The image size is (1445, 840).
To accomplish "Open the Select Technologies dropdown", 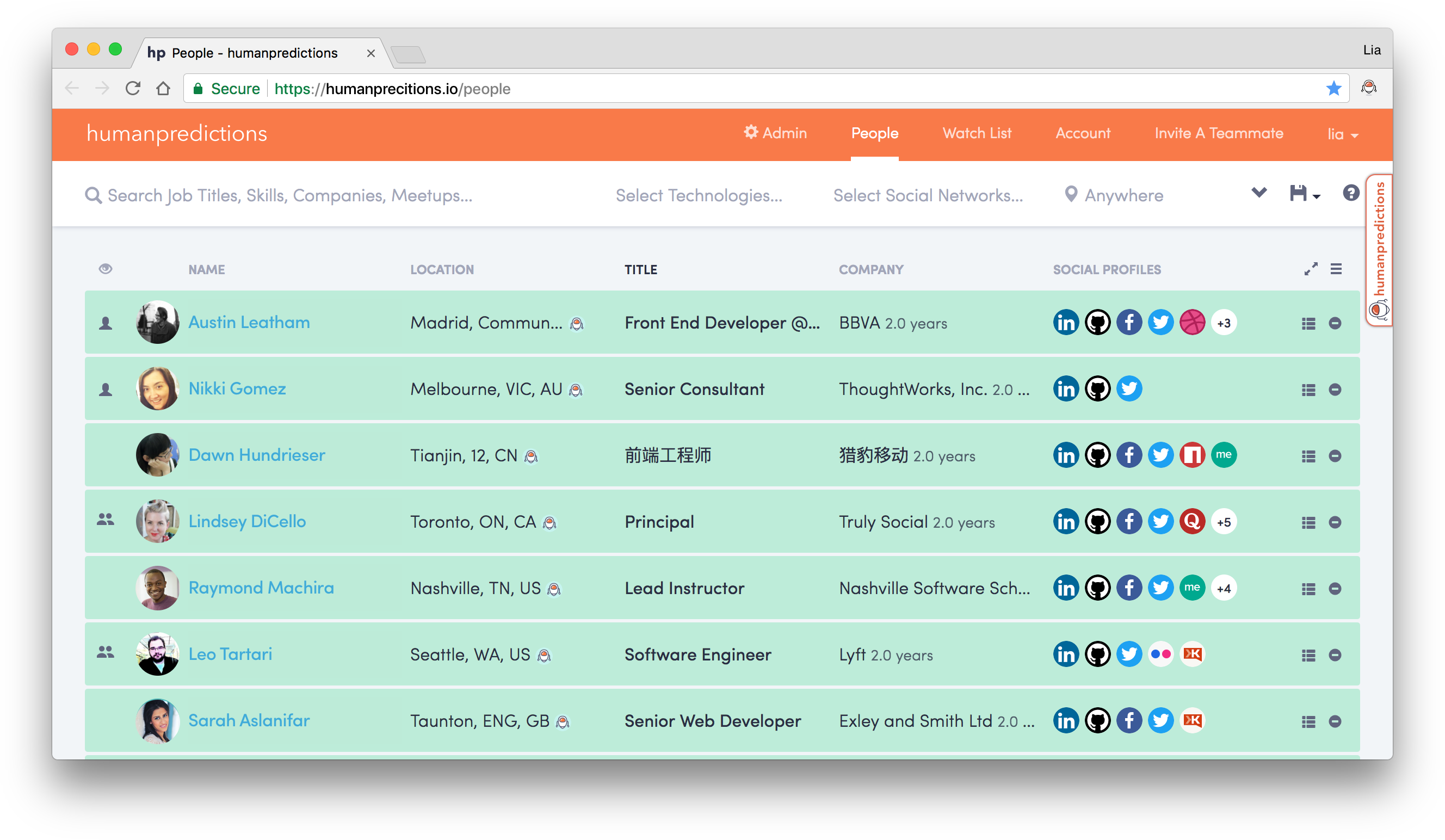I will [699, 195].
